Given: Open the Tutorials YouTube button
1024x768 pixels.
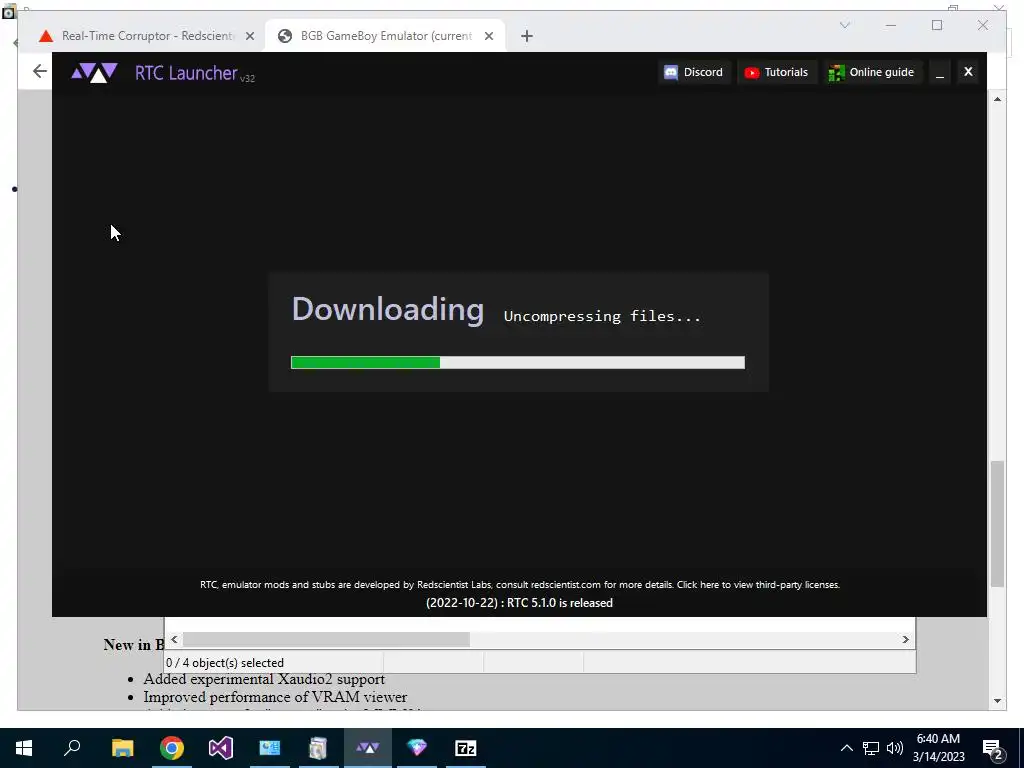Looking at the screenshot, I should [776, 72].
